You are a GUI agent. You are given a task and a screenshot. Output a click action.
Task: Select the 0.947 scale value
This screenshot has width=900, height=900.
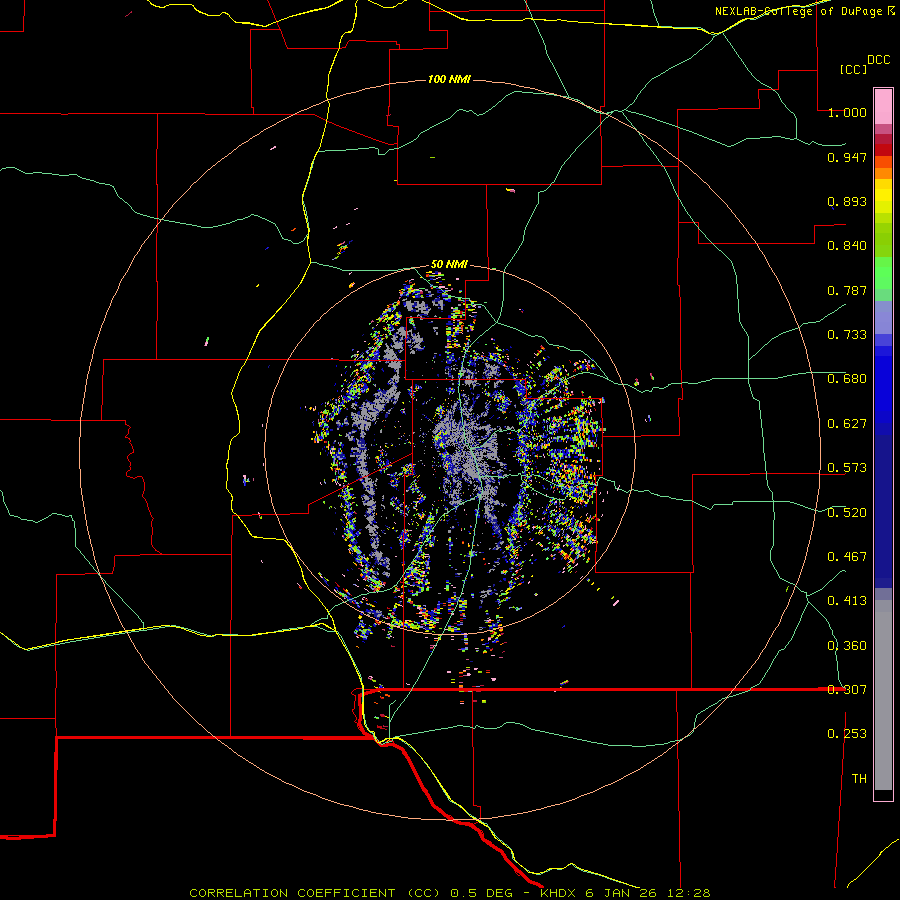click(847, 157)
